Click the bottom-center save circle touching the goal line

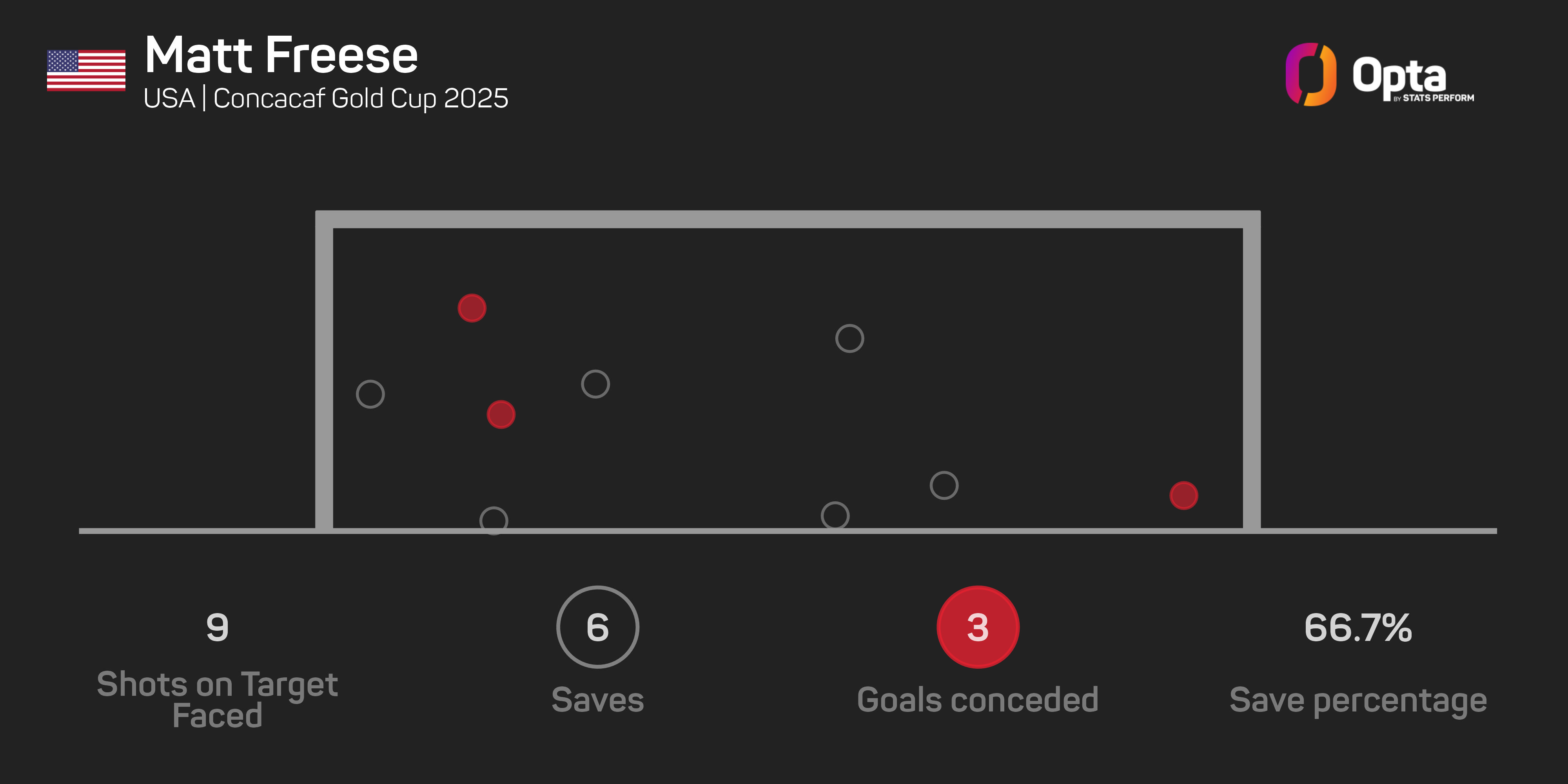tap(835, 515)
